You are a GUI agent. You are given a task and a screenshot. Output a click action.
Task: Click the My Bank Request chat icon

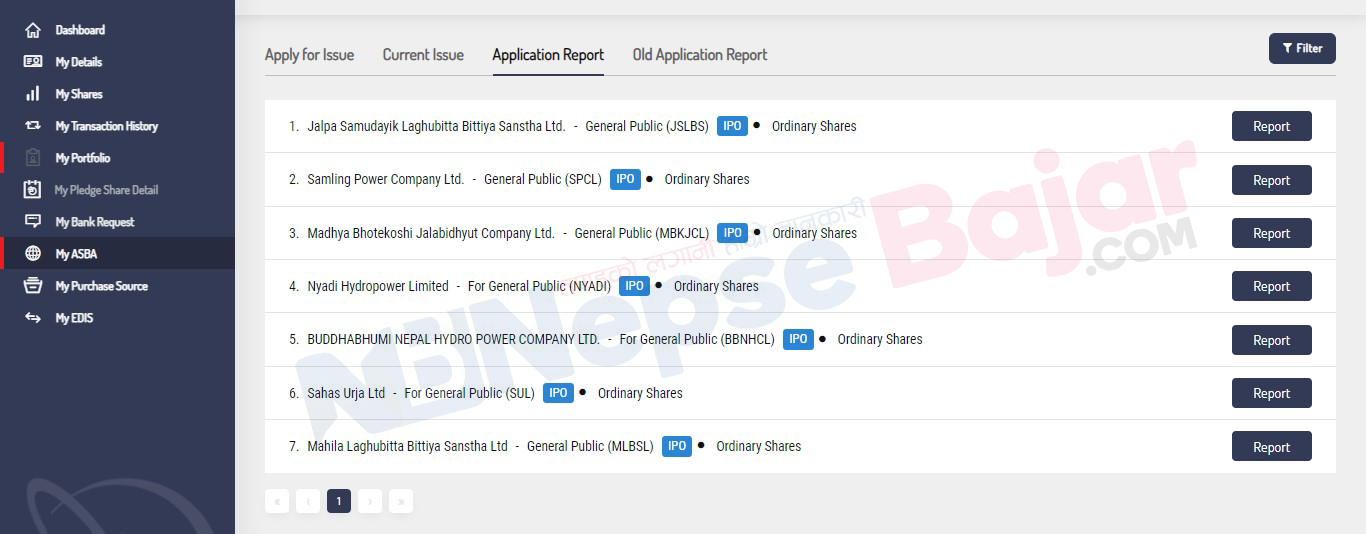(x=33, y=222)
